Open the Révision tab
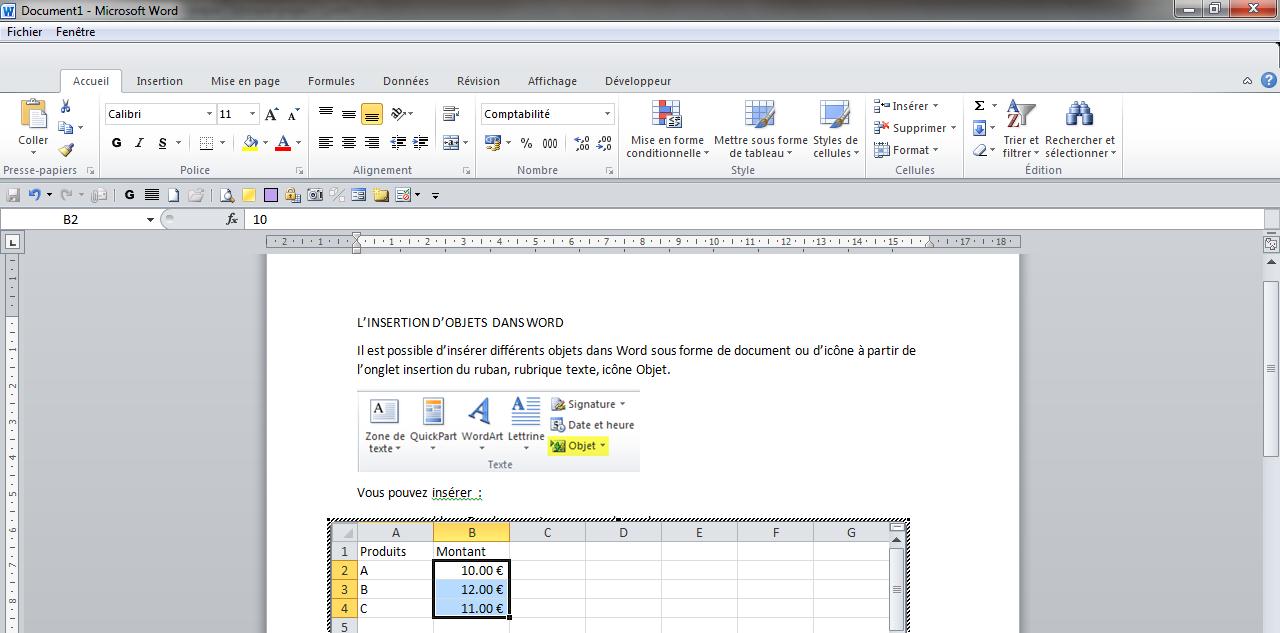 tap(478, 81)
